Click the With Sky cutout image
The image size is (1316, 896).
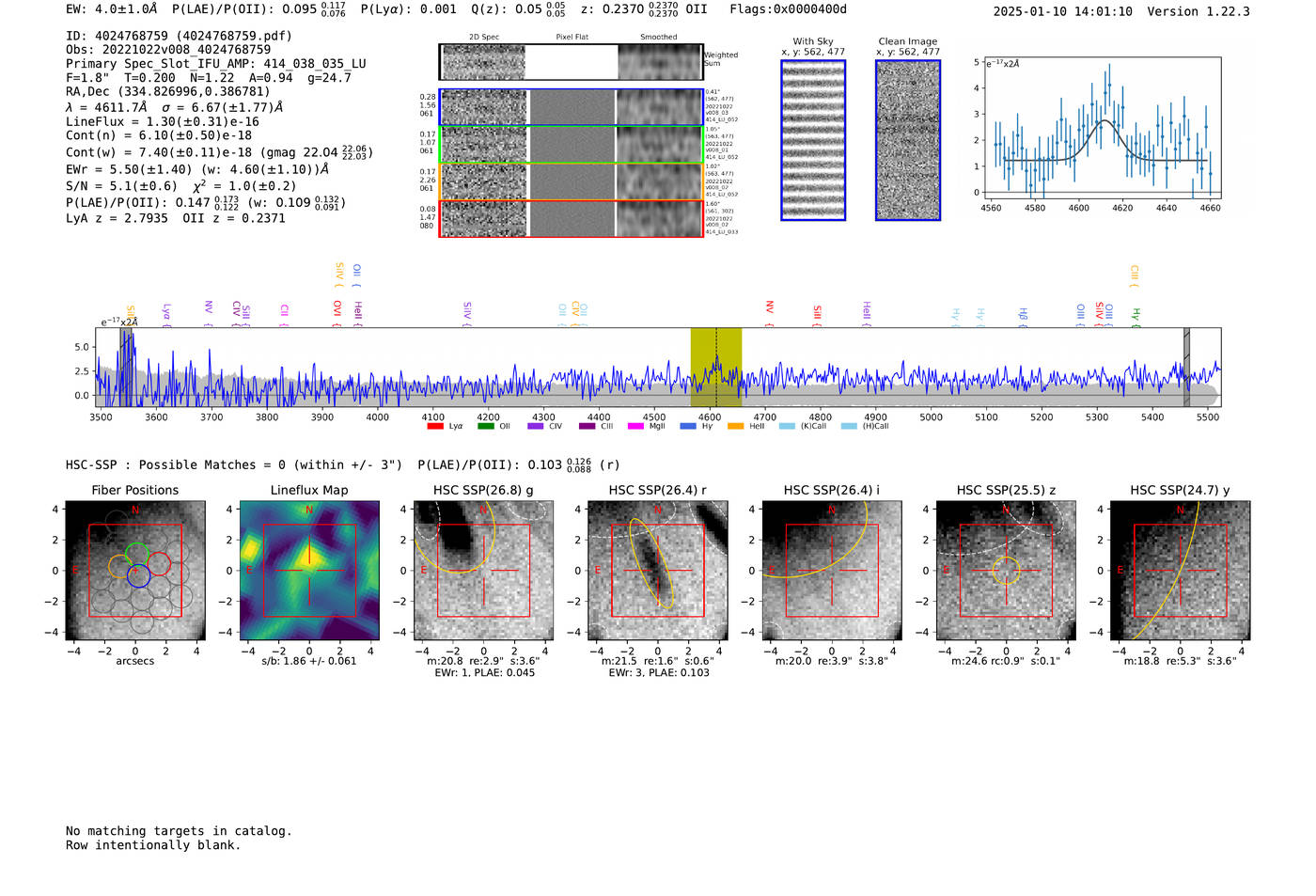click(x=813, y=140)
